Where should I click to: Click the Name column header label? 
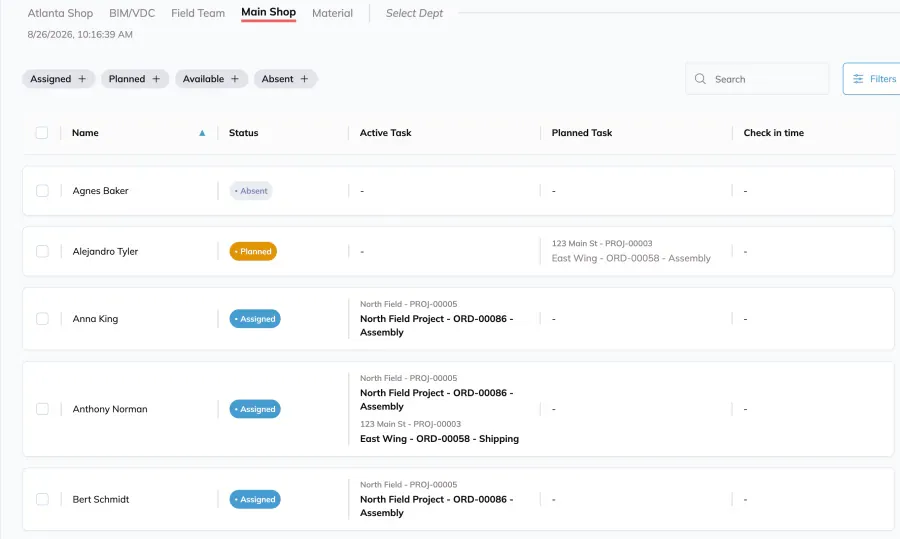pos(86,133)
